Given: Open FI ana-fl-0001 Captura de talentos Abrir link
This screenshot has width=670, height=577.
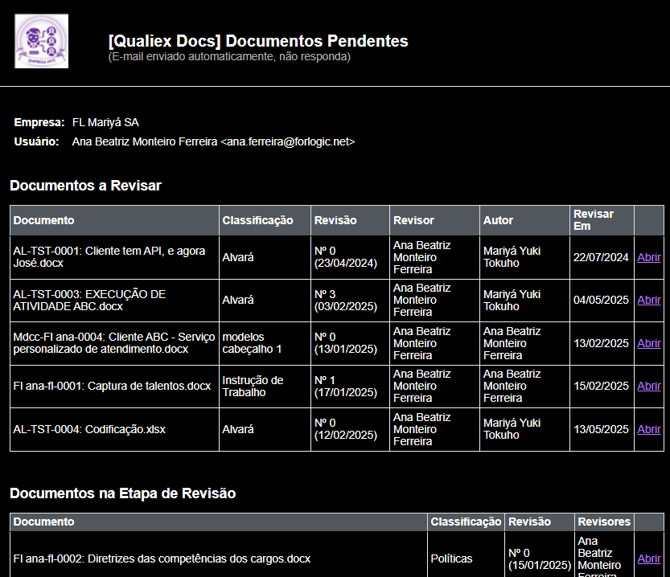Looking at the screenshot, I should tap(648, 386).
